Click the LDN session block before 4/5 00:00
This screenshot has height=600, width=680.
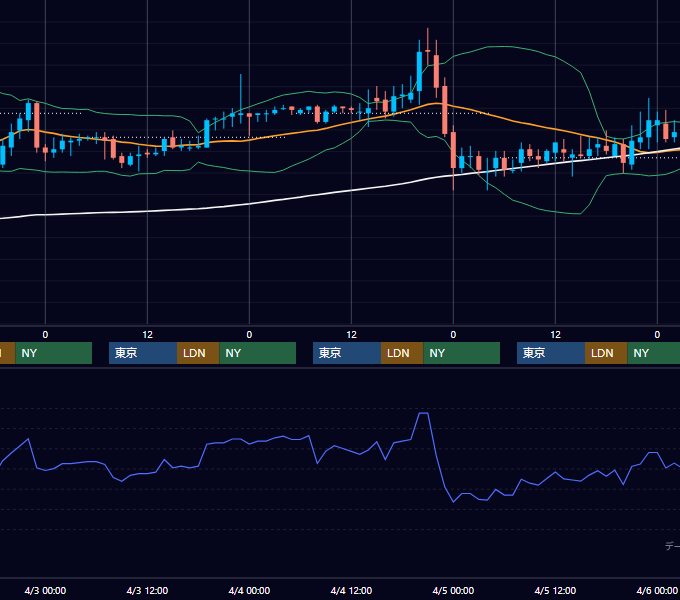tap(402, 353)
